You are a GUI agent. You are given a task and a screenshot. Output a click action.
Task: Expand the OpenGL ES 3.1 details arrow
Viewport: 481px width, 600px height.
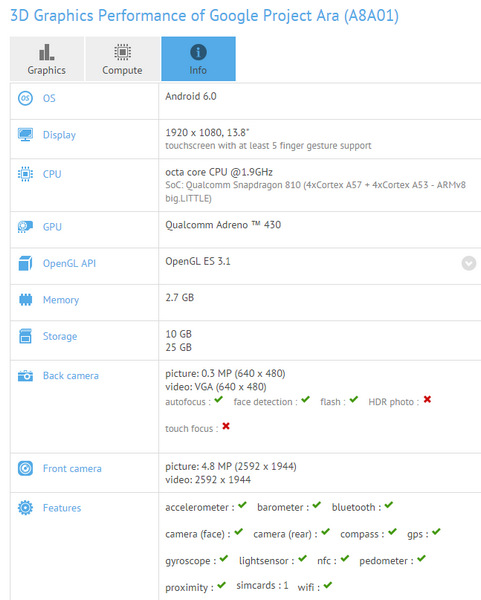pyautogui.click(x=468, y=263)
